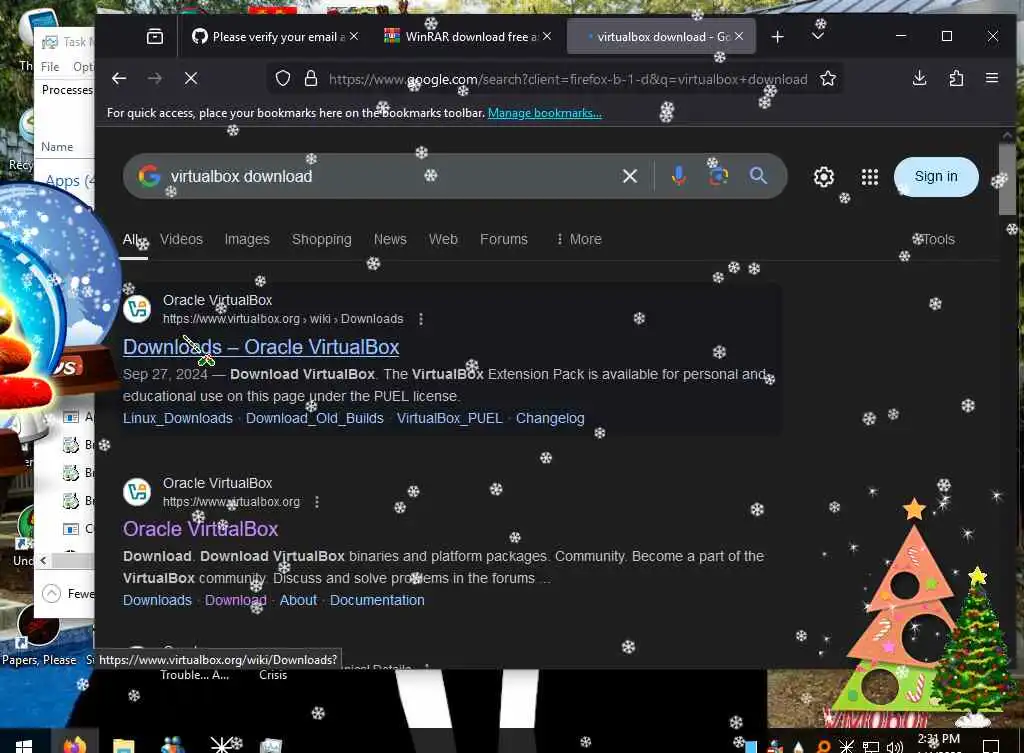The height and width of the screenshot is (753, 1024).
Task: Switch to WinRAR download tab
Action: point(462,37)
